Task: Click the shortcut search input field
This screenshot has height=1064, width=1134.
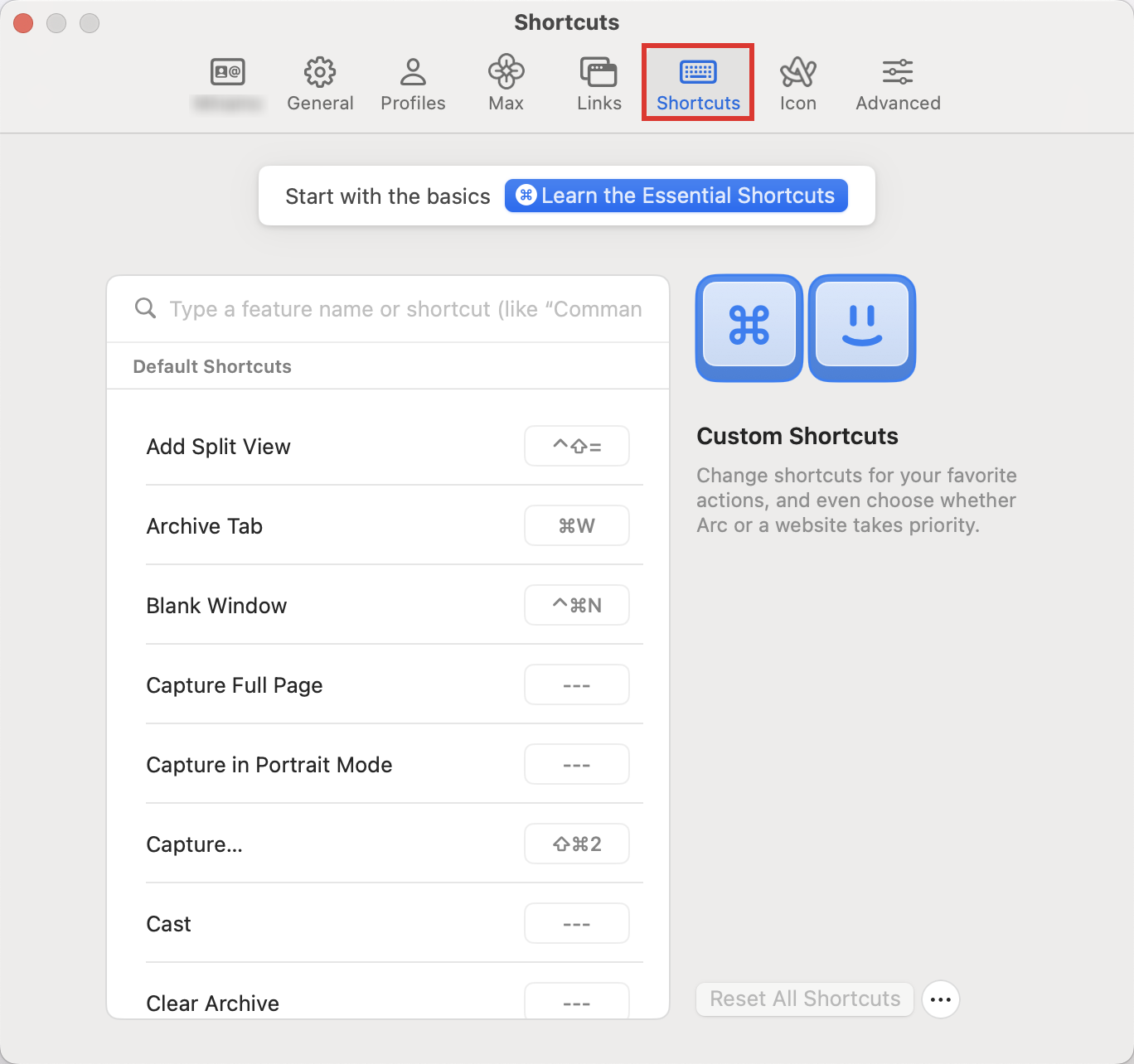Action: click(405, 309)
